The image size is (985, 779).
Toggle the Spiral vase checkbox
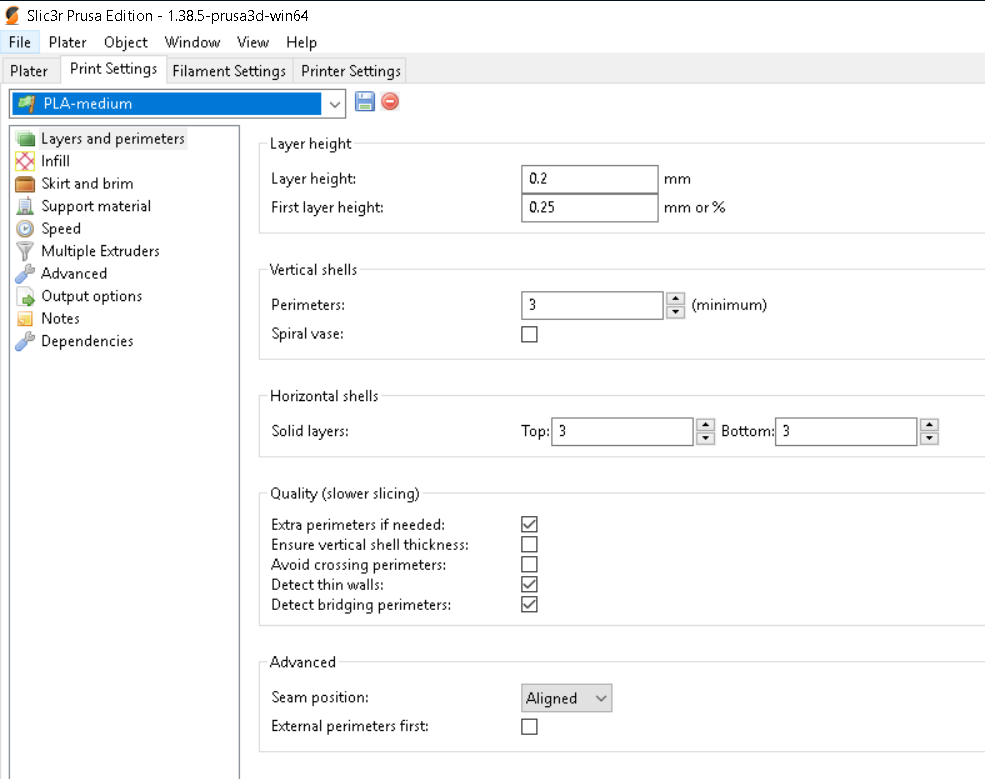(x=530, y=334)
